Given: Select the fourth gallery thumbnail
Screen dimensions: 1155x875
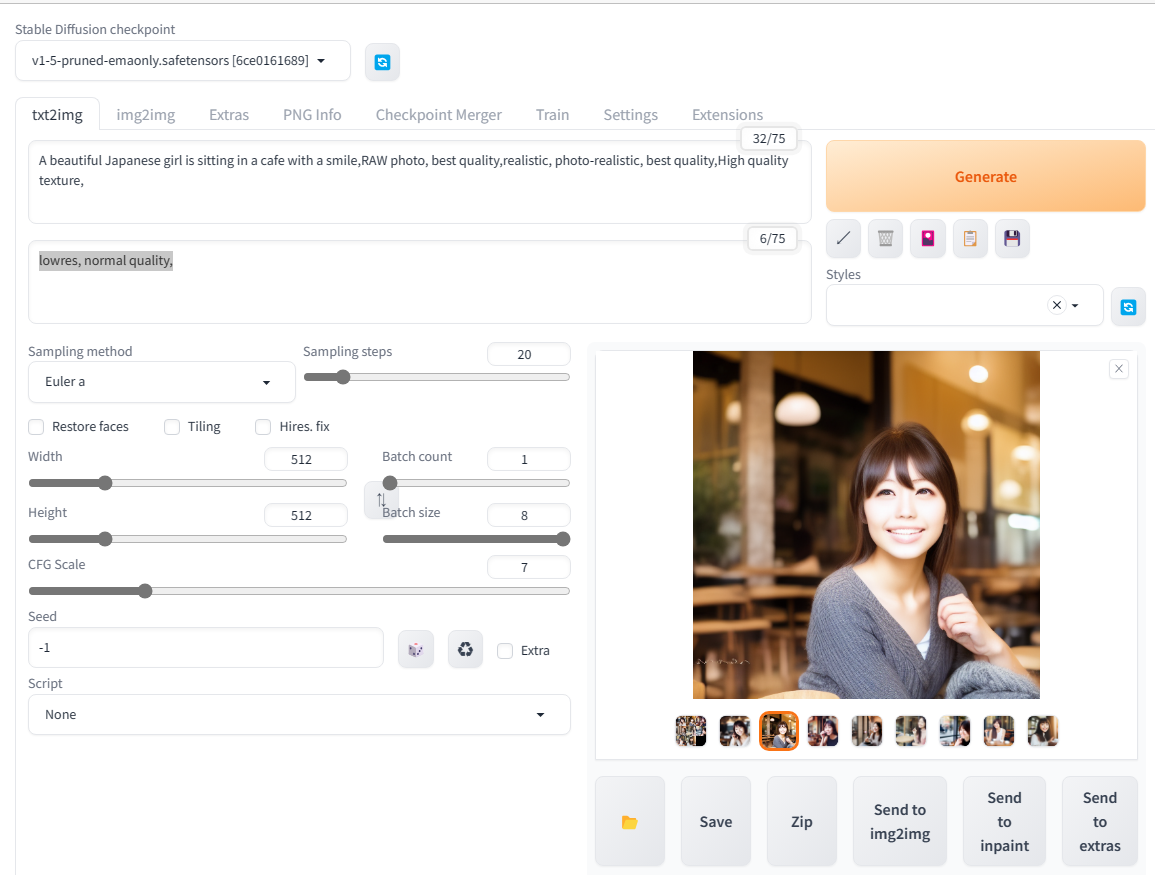Looking at the screenshot, I should tap(823, 731).
